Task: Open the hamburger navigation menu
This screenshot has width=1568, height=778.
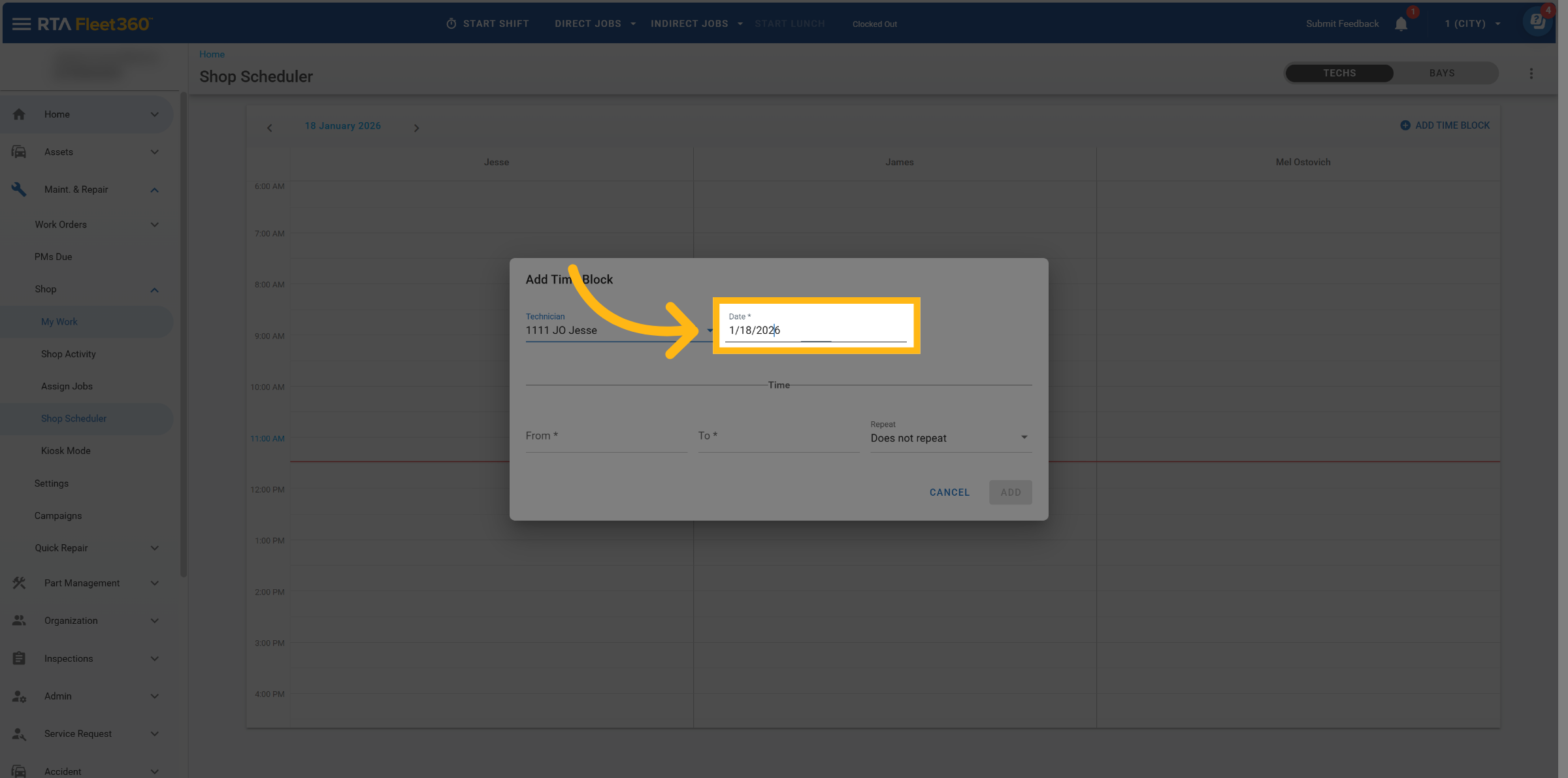Action: [21, 24]
